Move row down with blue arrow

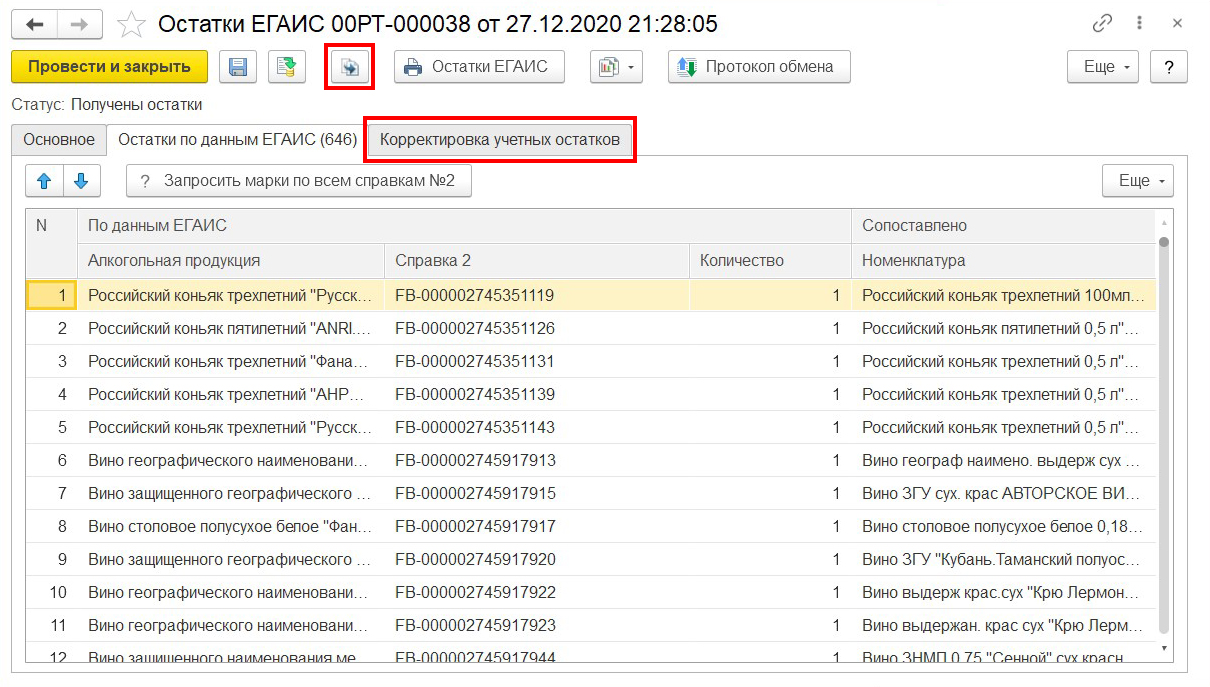pyautogui.click(x=81, y=181)
